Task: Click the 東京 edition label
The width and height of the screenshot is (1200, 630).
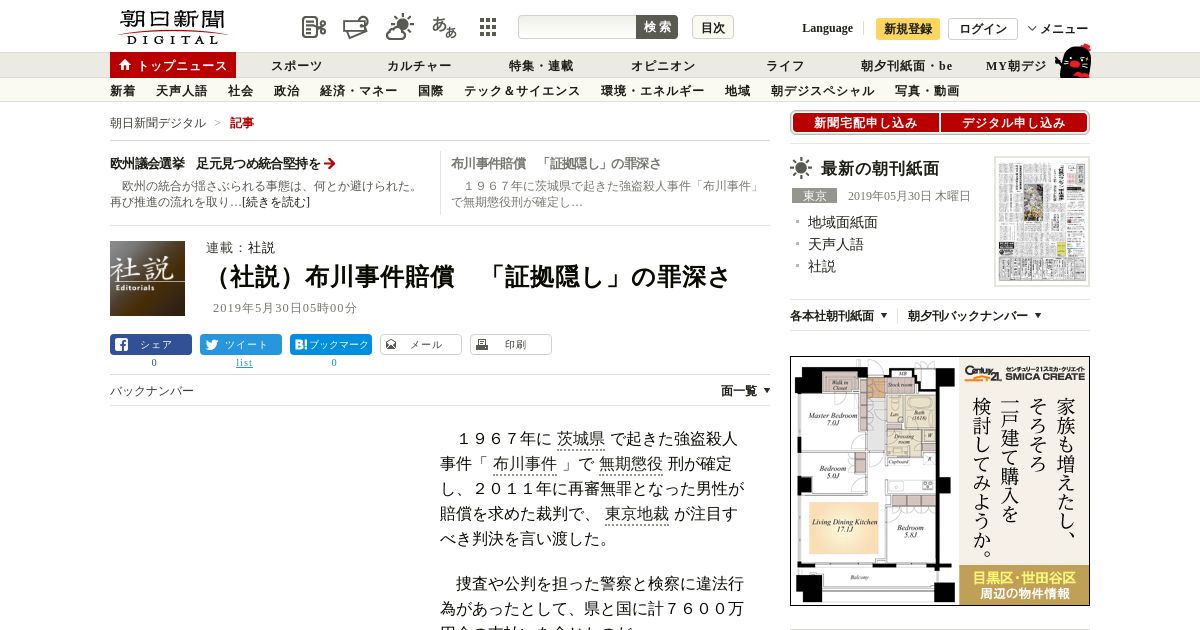Action: click(814, 196)
